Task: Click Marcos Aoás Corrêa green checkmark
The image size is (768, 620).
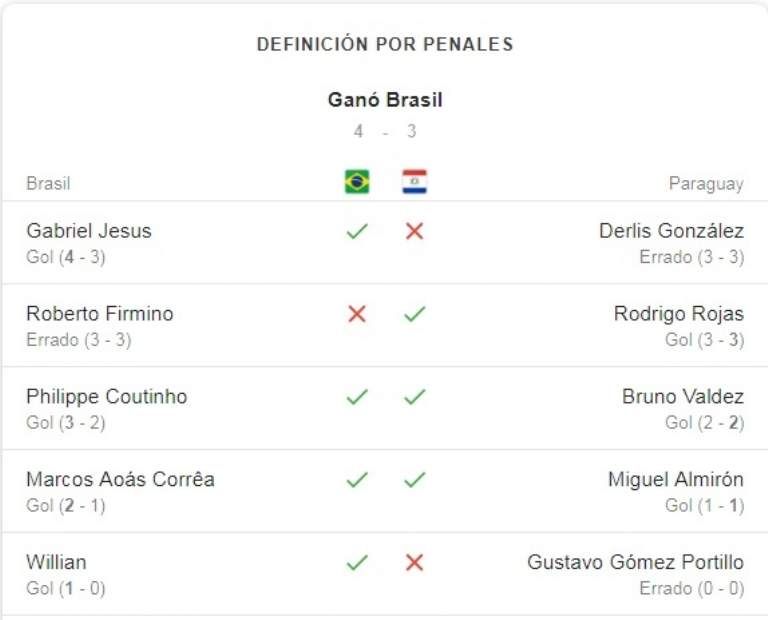Action: point(357,480)
